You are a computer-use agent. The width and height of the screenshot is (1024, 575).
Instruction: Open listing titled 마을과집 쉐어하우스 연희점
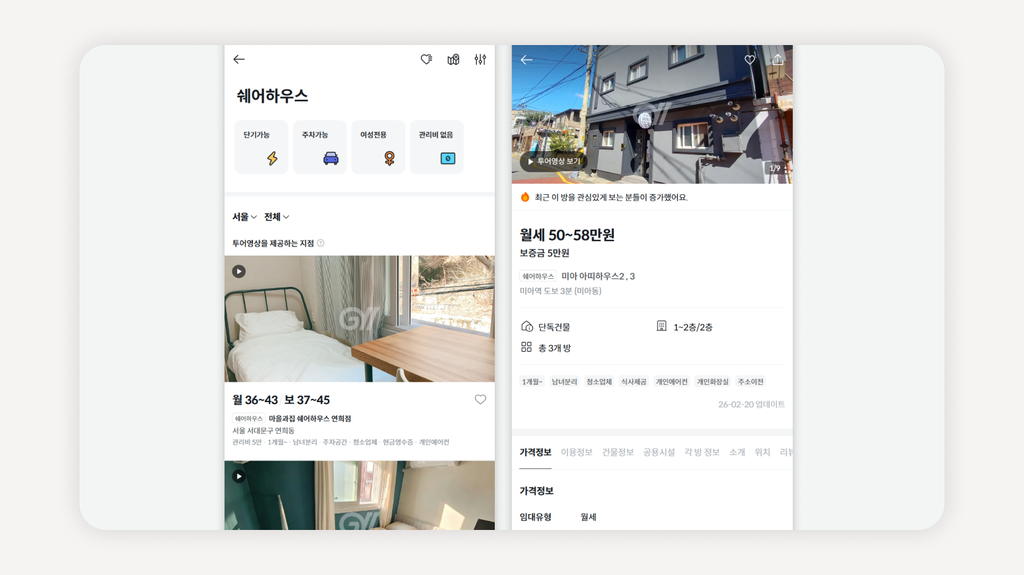310,418
